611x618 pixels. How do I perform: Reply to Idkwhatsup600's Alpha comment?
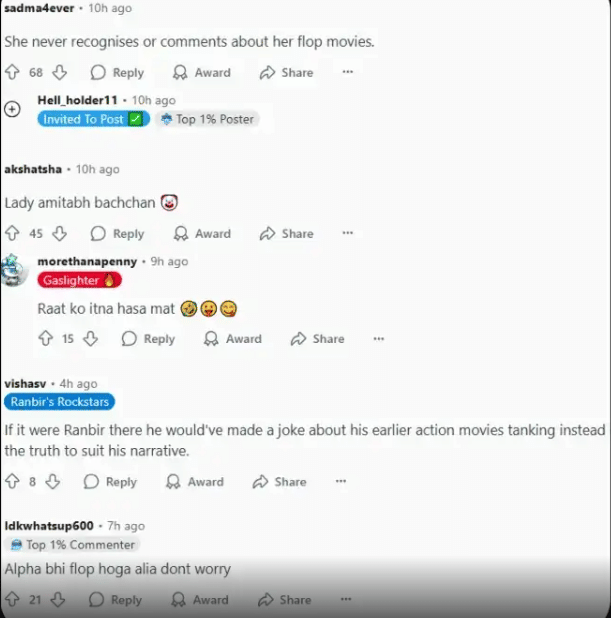(115, 599)
